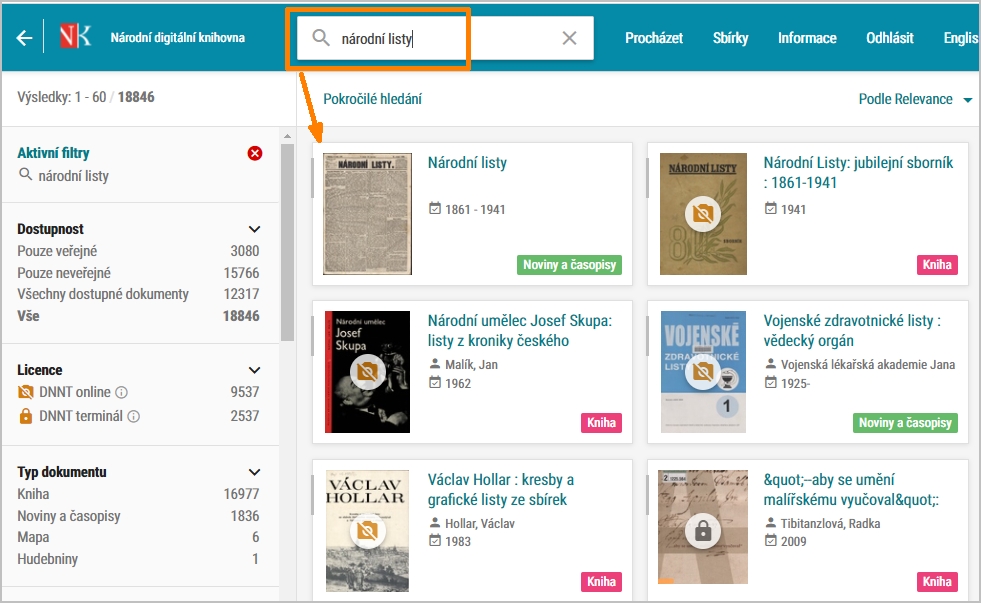The width and height of the screenshot is (981, 603).
Task: Click the Národní listy newspaper thumbnail
Action: pyautogui.click(x=367, y=214)
